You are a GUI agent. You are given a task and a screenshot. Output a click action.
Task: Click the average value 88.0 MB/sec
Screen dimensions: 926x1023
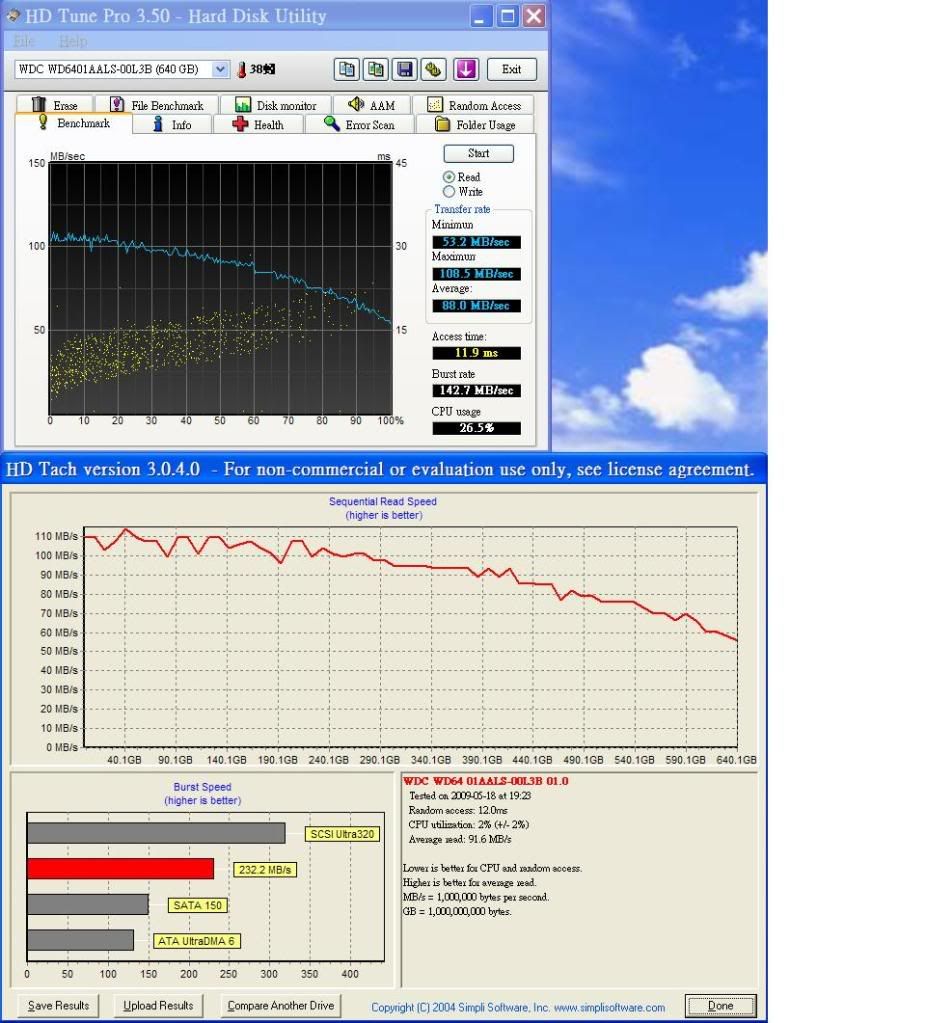click(x=476, y=306)
